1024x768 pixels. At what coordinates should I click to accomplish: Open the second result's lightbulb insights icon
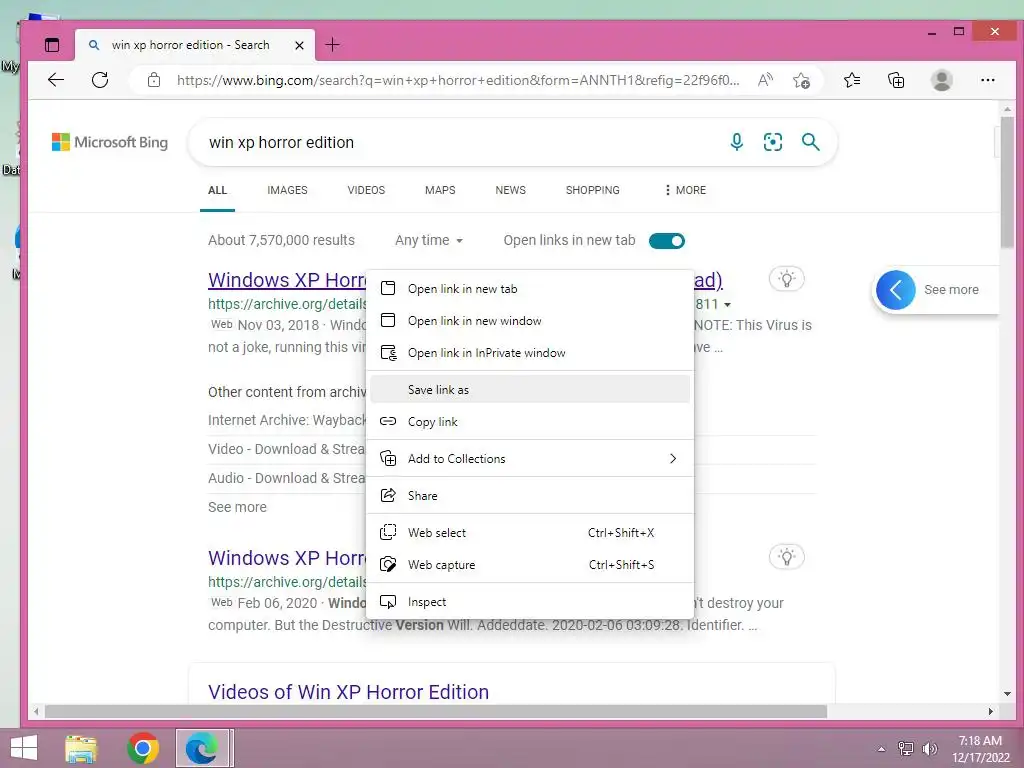[787, 557]
